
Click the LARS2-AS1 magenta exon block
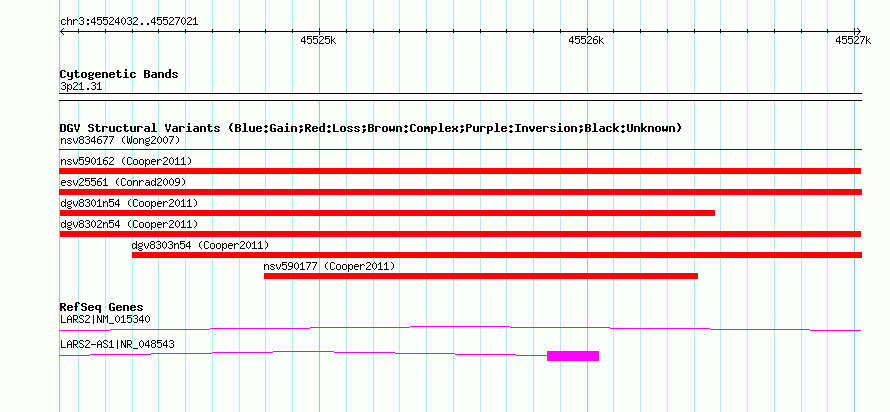[x=573, y=356]
